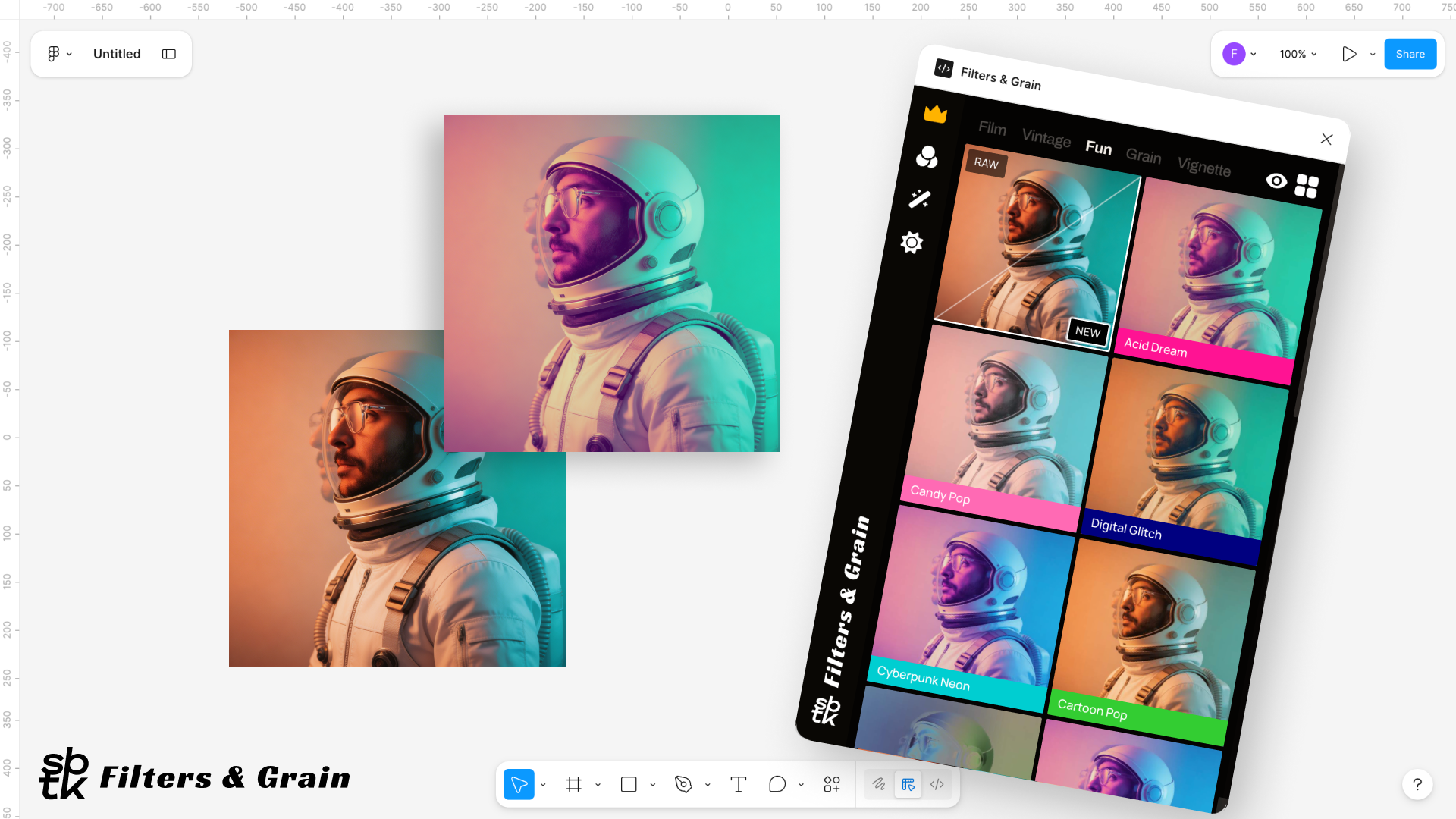
Task: Click the plugin code icon in header
Action: [943, 68]
